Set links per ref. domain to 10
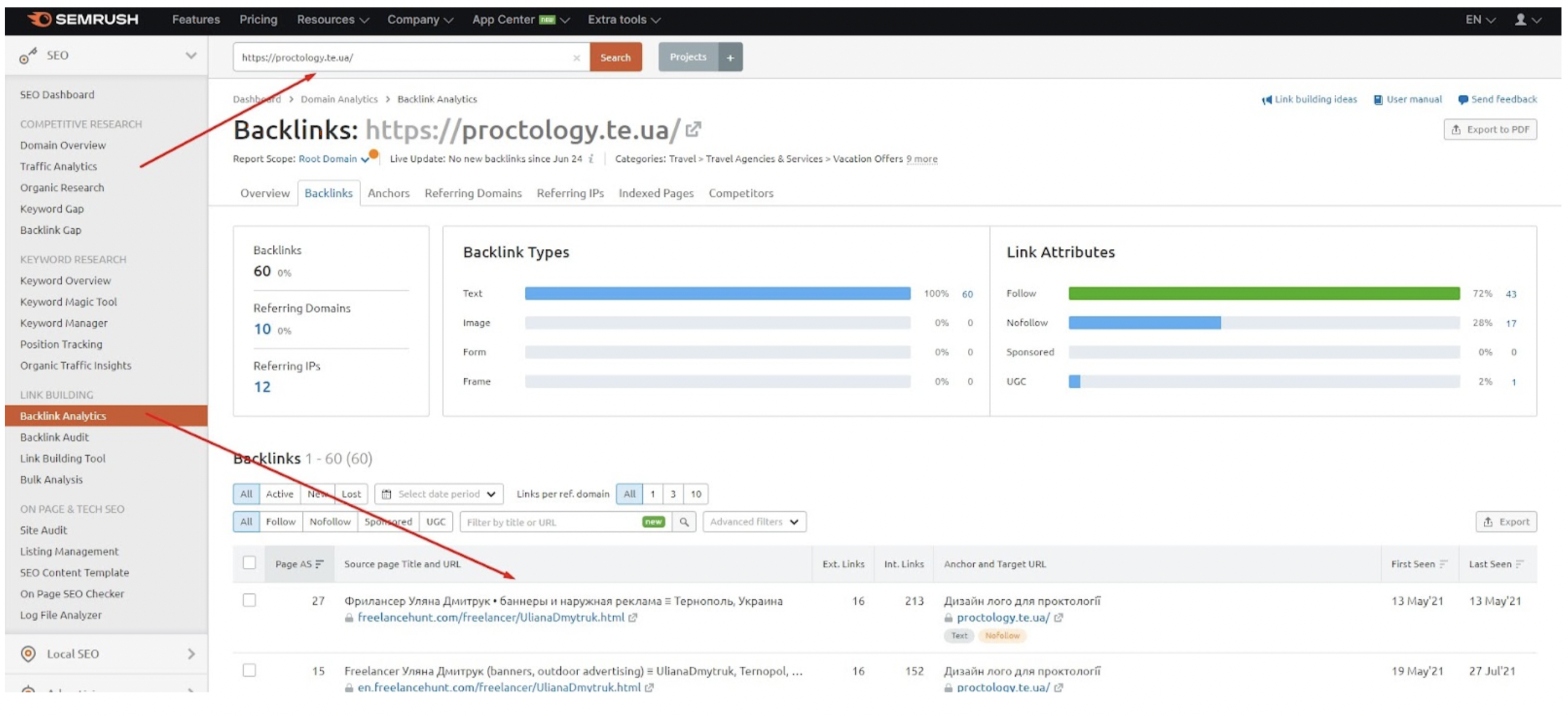The image size is (1568, 716). point(696,494)
